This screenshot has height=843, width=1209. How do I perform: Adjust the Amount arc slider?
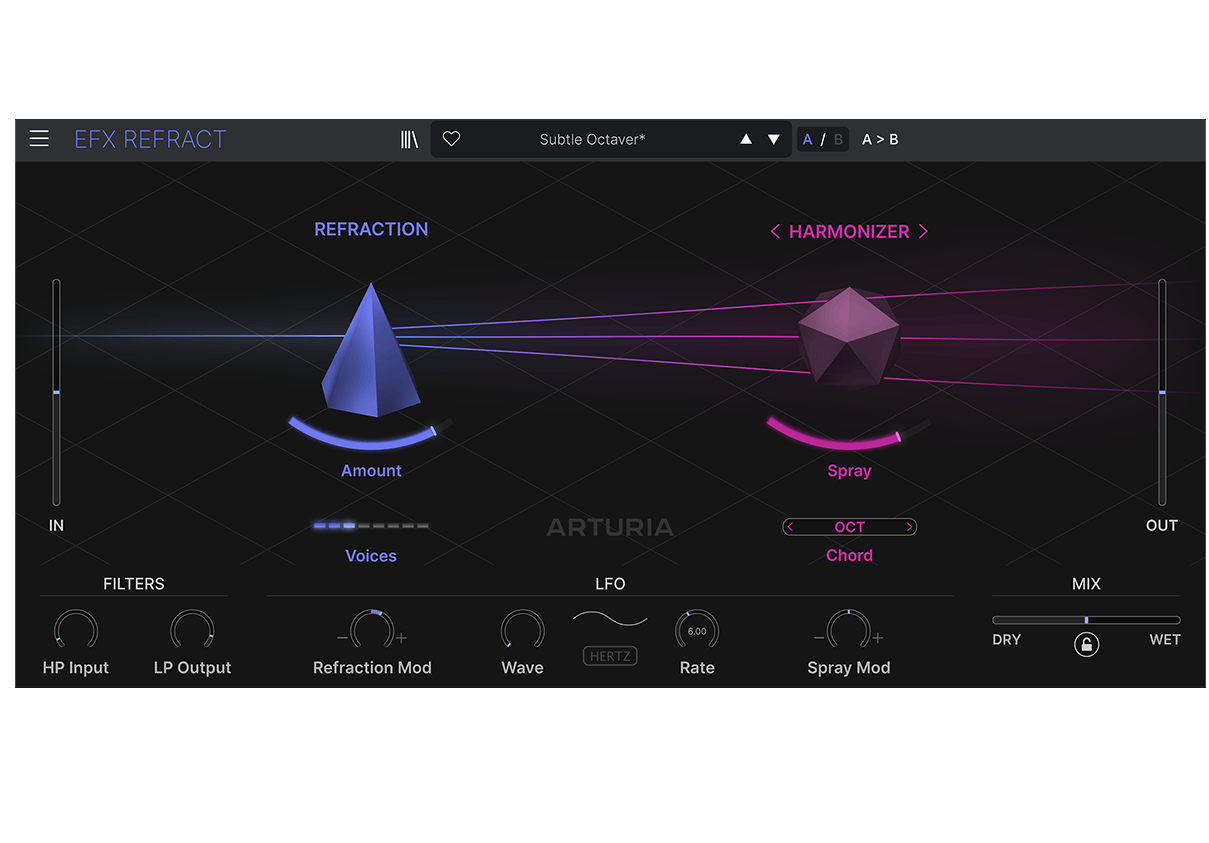point(370,434)
